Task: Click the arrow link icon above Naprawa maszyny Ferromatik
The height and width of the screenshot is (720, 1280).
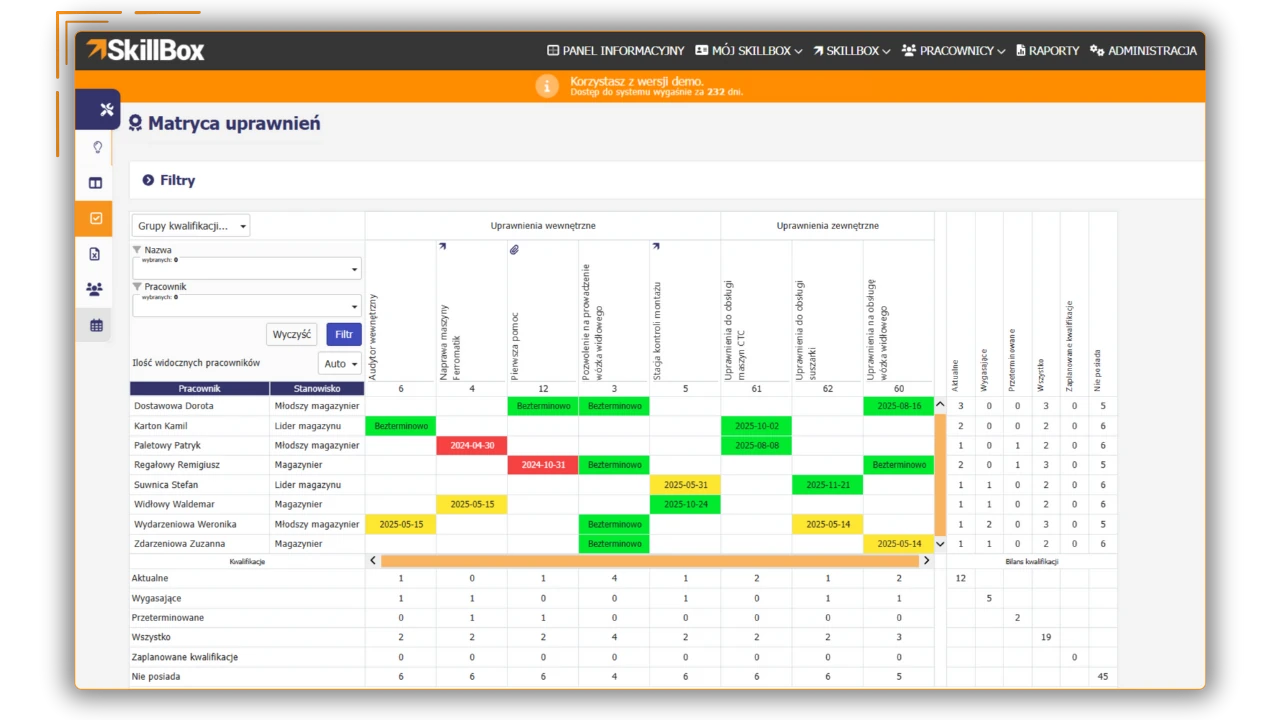Action: 442,246
